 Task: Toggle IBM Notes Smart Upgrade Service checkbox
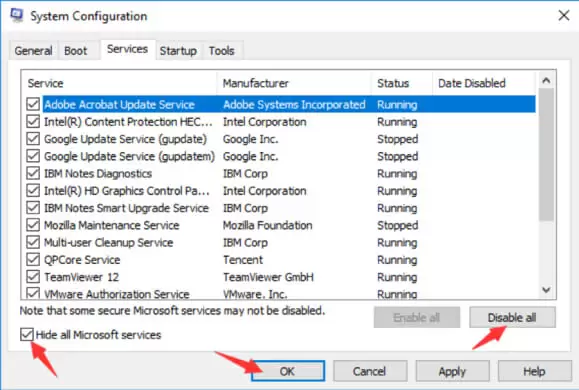[33, 208]
